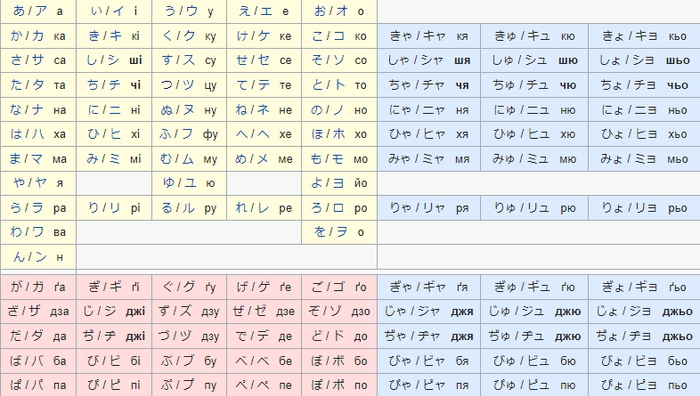Click the 'фу' transliteration text
This screenshot has width=700, height=396.
[210, 134]
